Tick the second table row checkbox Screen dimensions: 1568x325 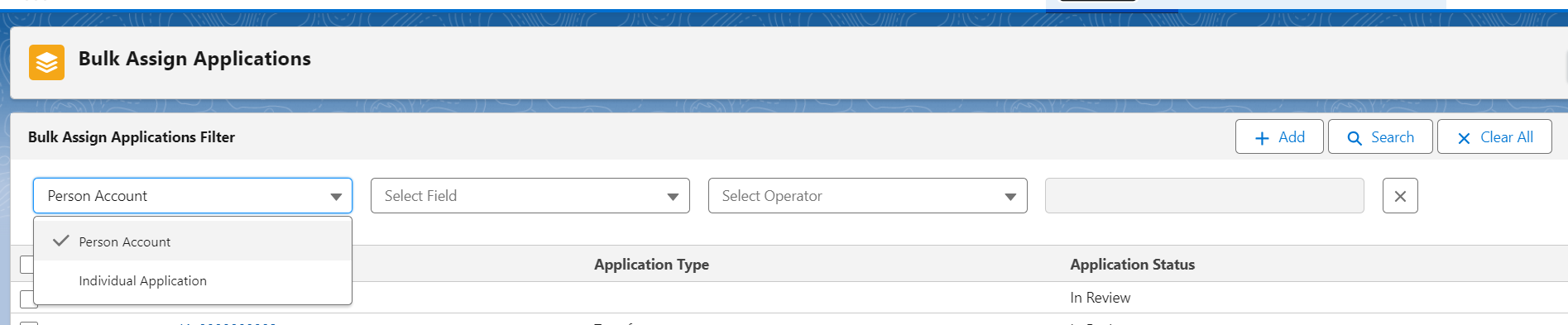point(28,323)
